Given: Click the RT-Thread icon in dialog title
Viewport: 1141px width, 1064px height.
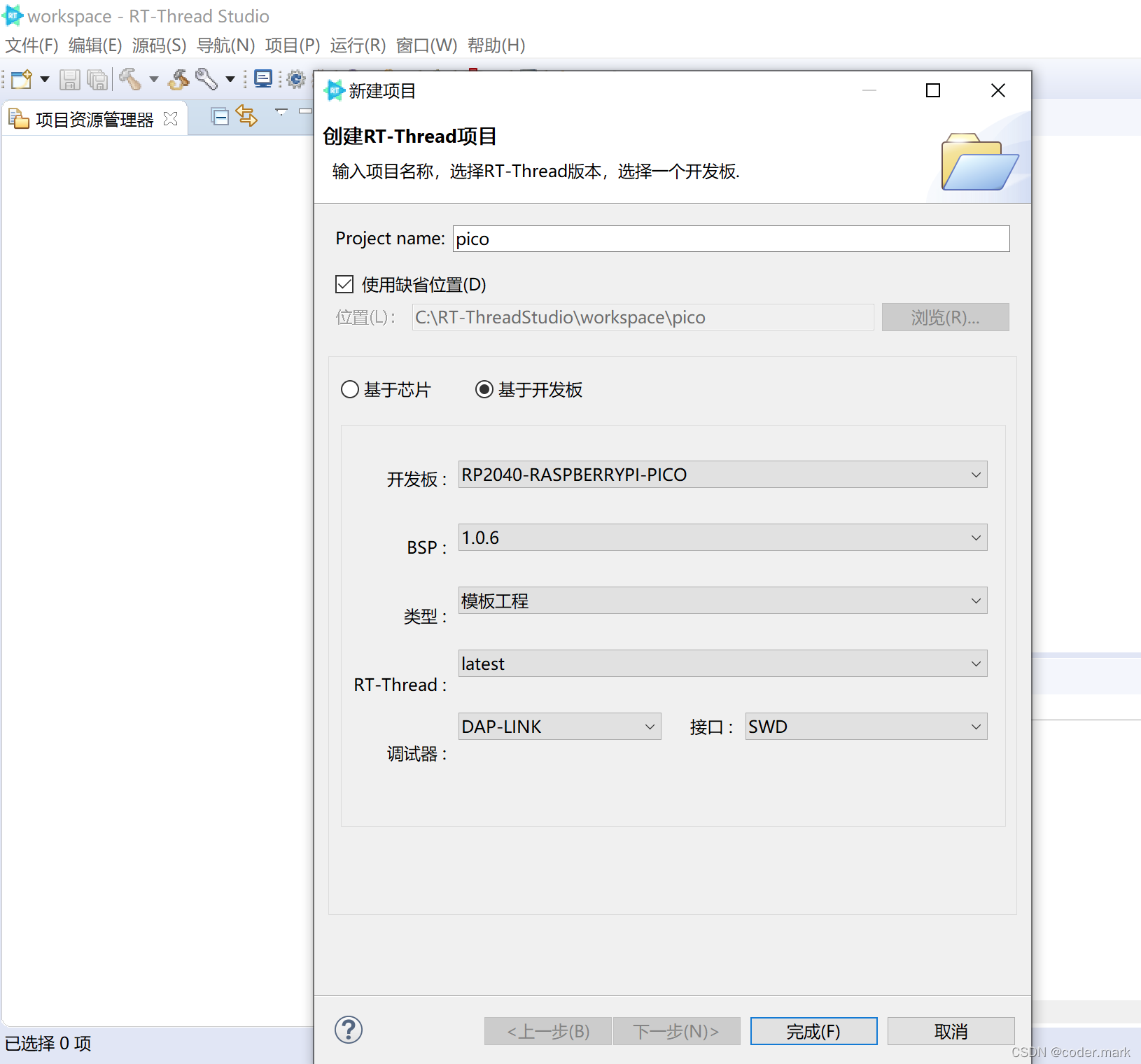Looking at the screenshot, I should tap(335, 90).
